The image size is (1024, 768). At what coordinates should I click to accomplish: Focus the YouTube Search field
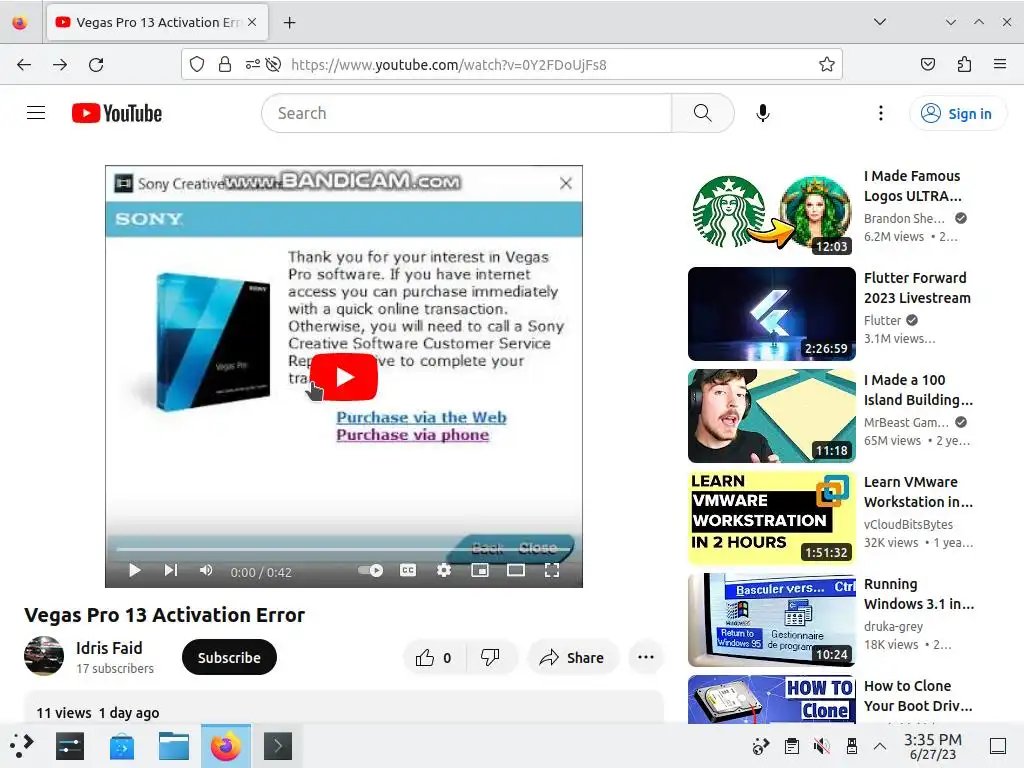[466, 113]
